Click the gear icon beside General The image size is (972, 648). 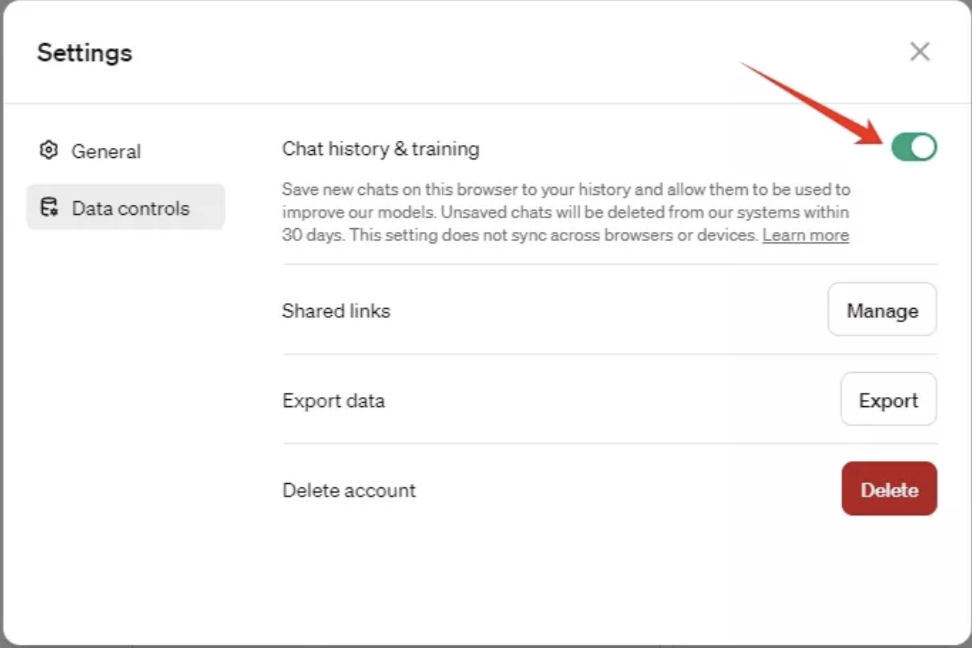tap(48, 150)
